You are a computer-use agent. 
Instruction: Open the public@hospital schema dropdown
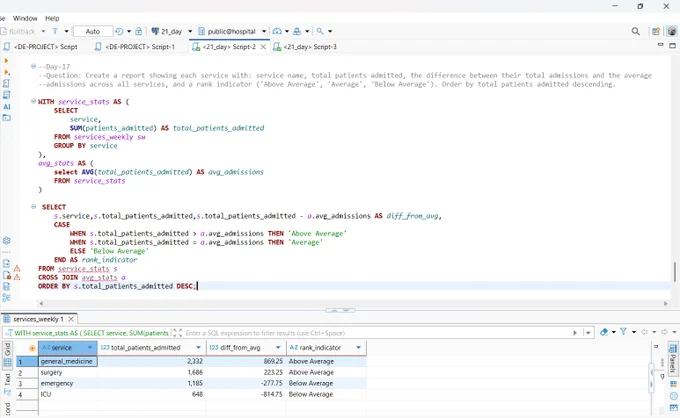[x=264, y=31]
